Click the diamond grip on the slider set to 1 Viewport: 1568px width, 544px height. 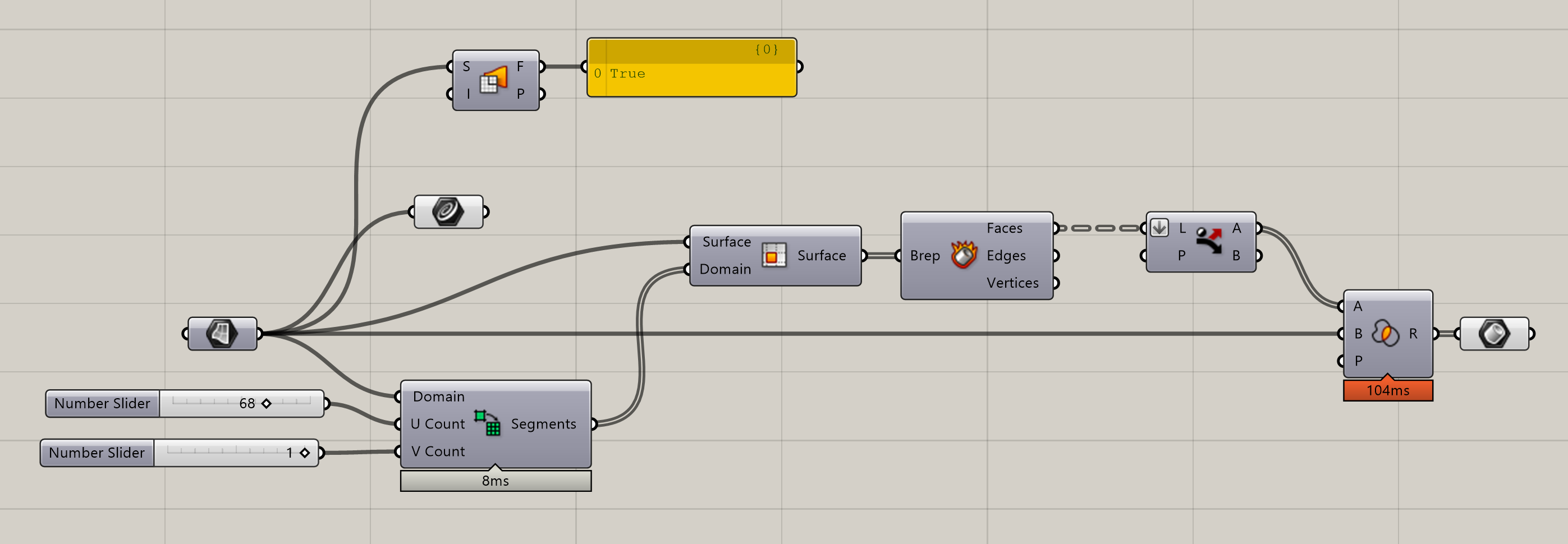[x=304, y=453]
